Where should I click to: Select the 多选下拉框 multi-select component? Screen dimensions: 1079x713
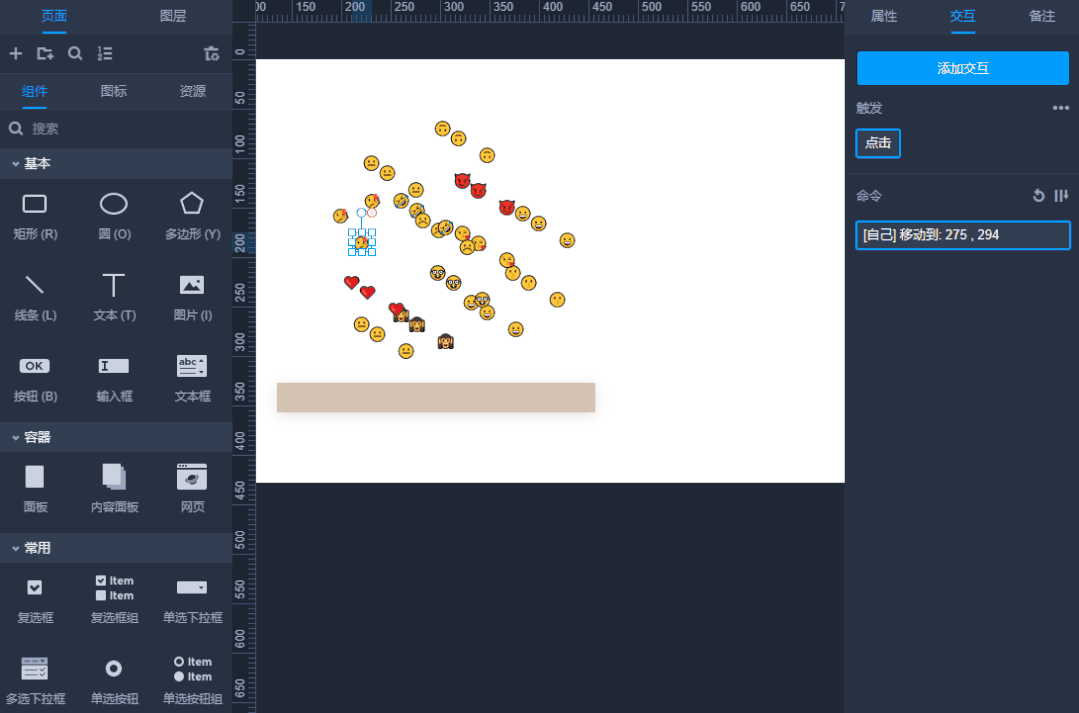coord(35,681)
